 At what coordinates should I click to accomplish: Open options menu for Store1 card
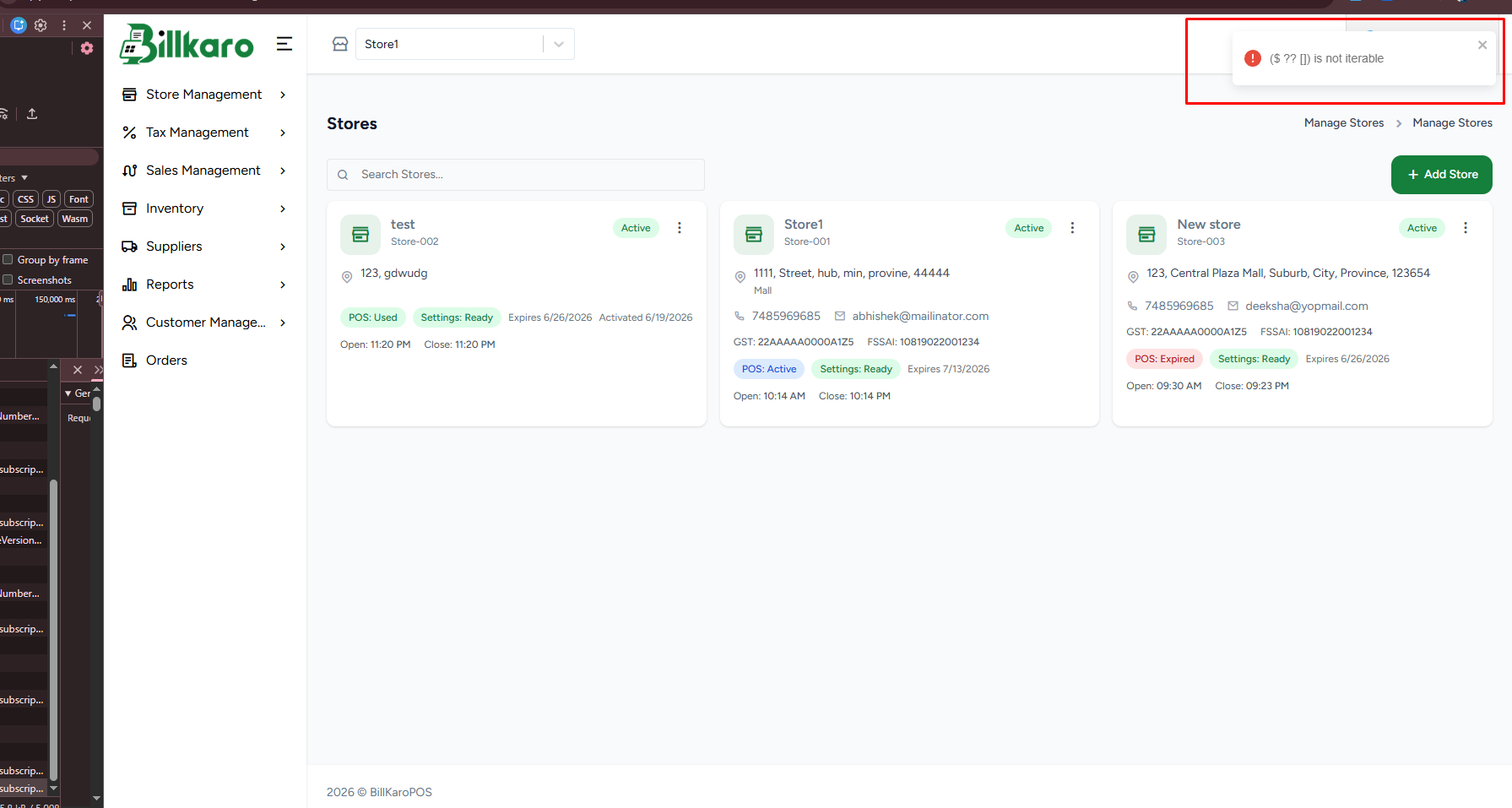click(1072, 228)
